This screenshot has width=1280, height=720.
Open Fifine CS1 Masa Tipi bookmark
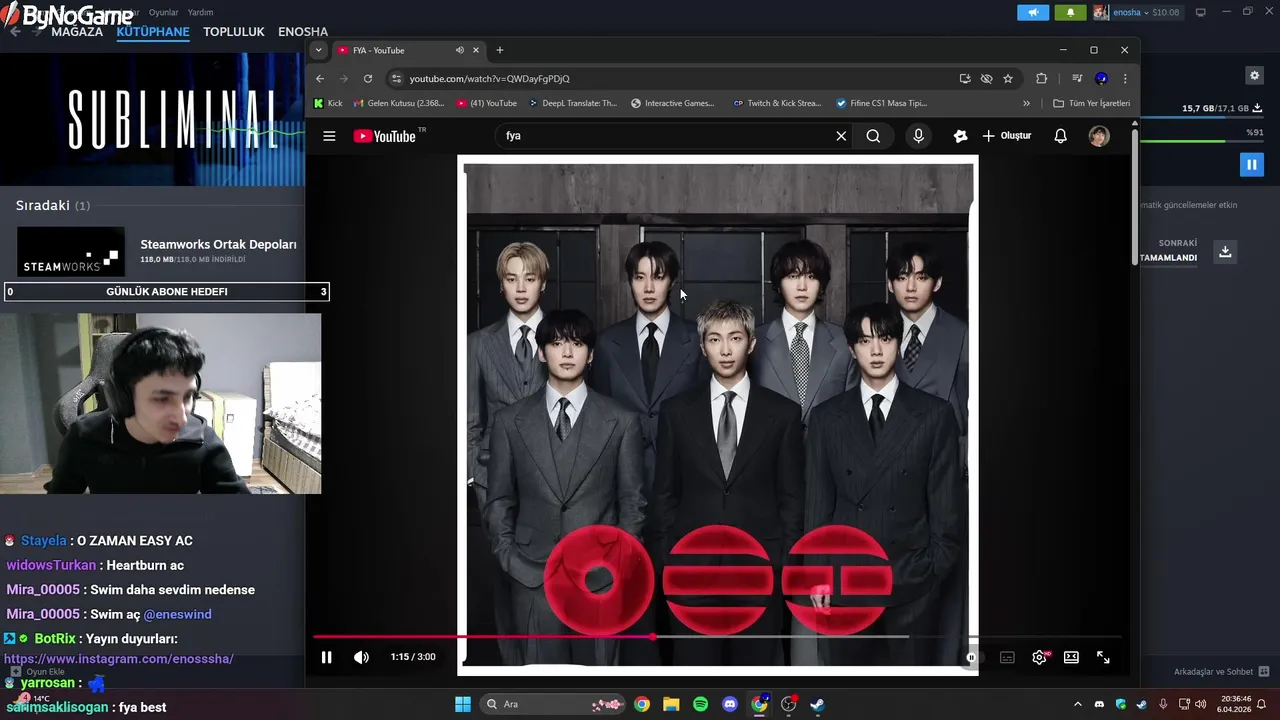[882, 103]
